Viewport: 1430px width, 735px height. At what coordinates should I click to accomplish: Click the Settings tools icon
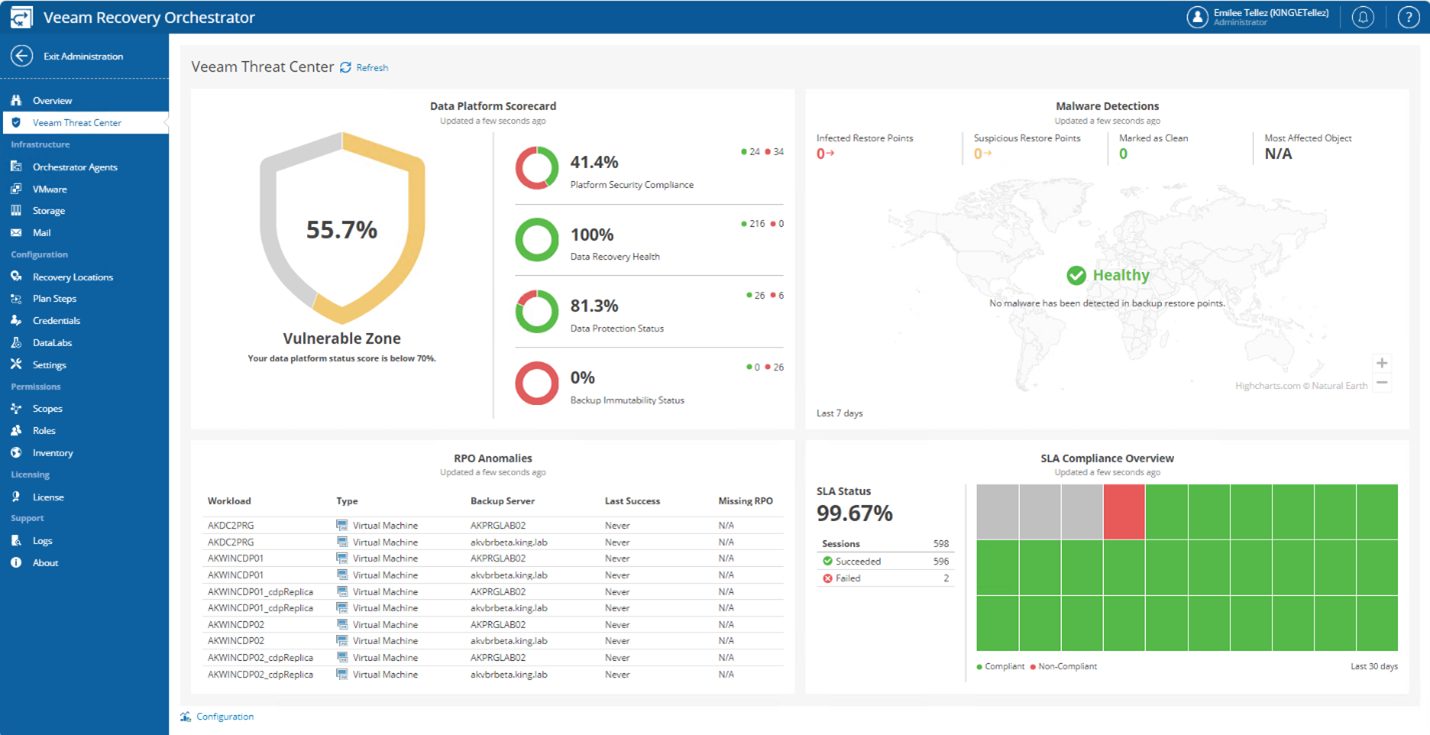tap(16, 364)
